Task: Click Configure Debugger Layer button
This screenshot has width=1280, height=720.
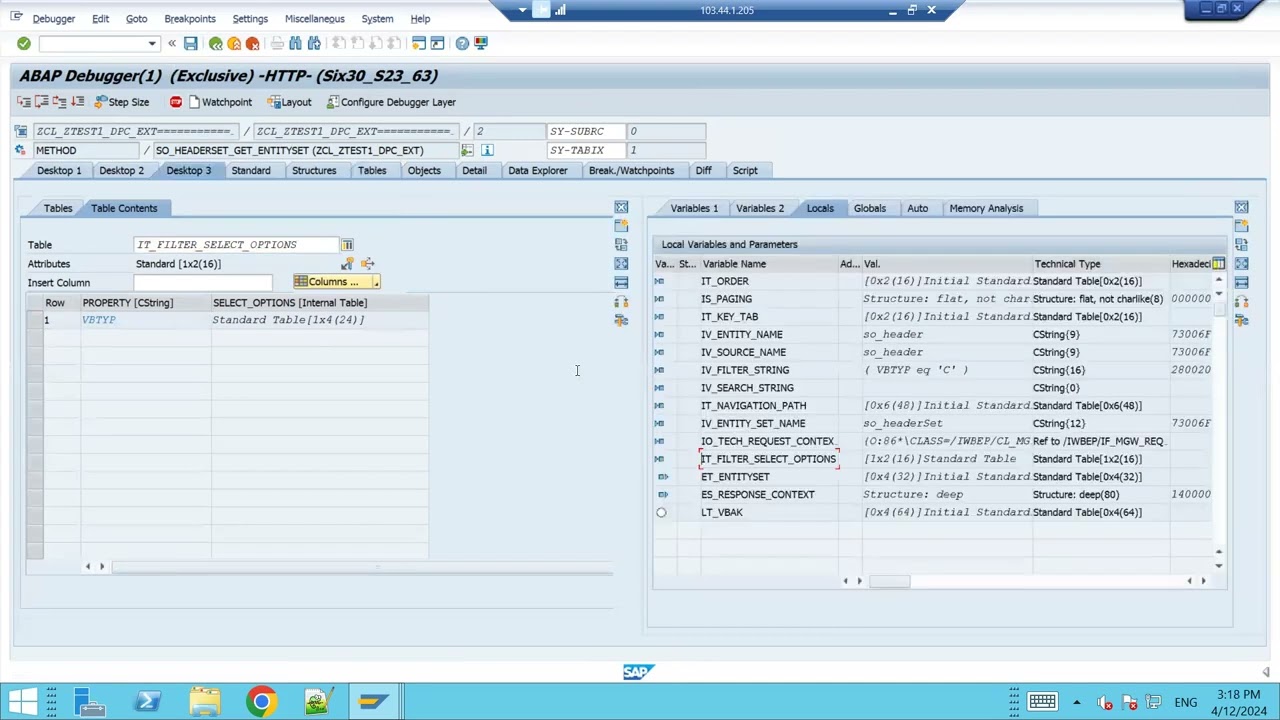Action: point(390,102)
